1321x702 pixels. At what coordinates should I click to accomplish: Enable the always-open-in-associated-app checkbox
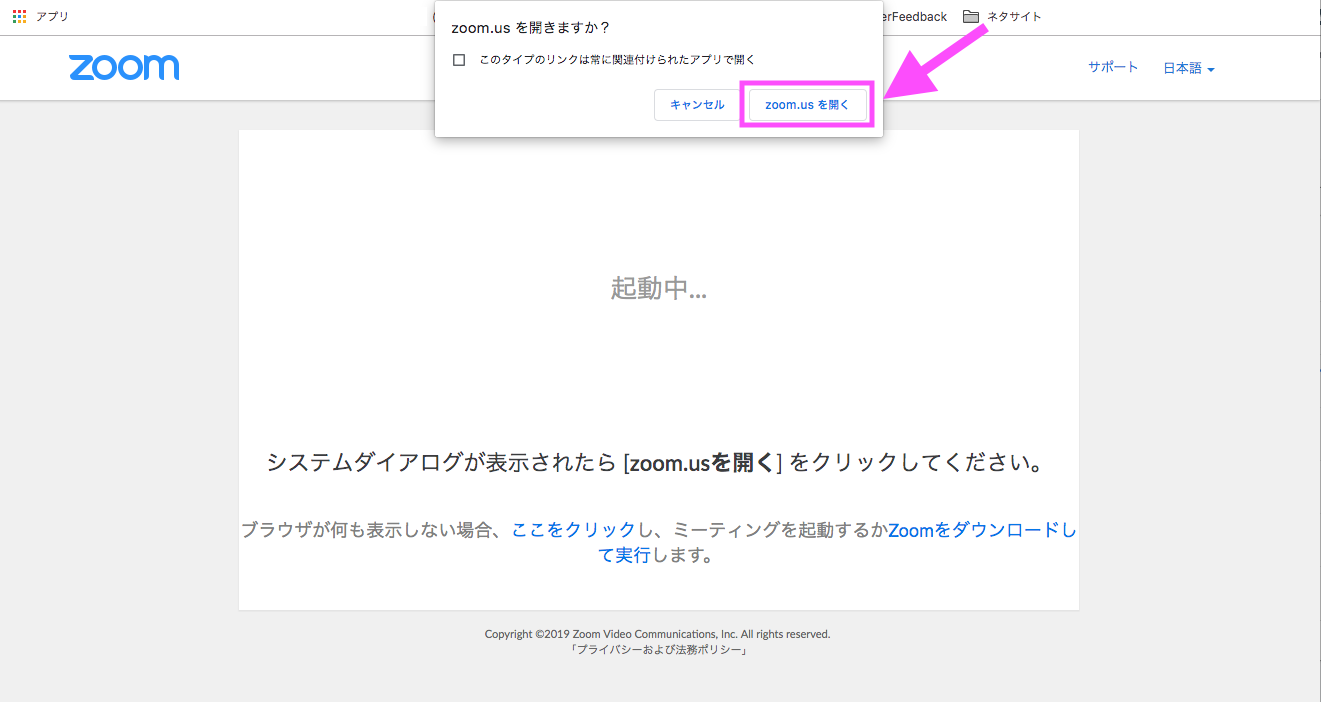click(x=459, y=60)
